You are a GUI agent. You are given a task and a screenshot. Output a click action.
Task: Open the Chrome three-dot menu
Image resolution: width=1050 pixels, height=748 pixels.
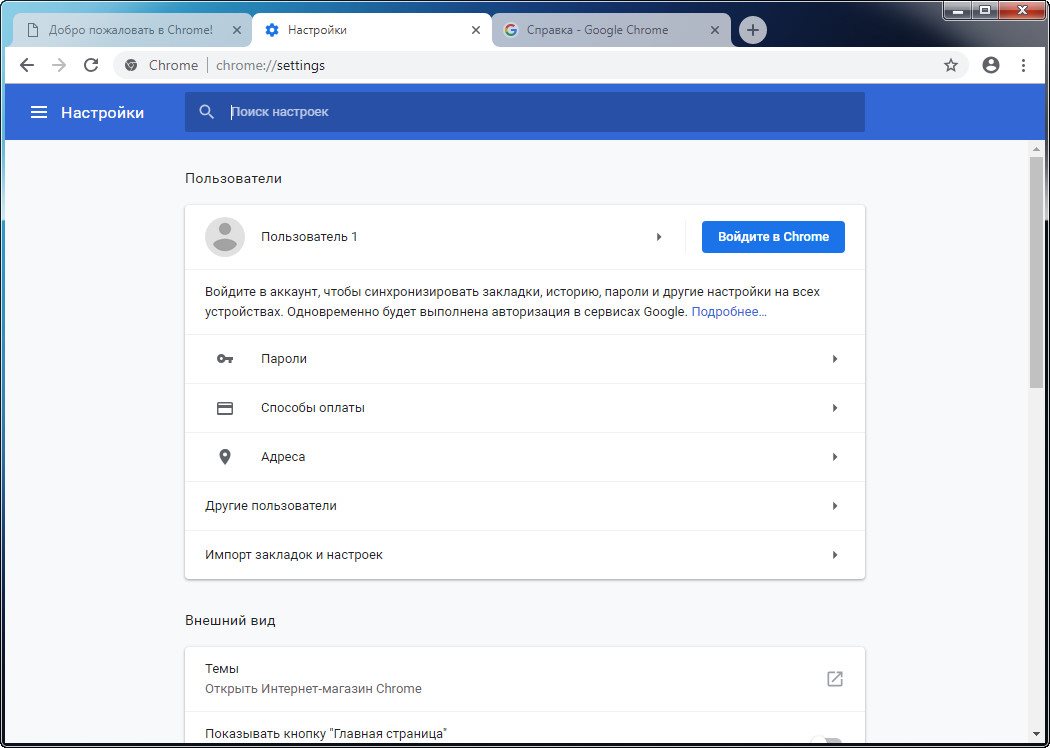1023,65
